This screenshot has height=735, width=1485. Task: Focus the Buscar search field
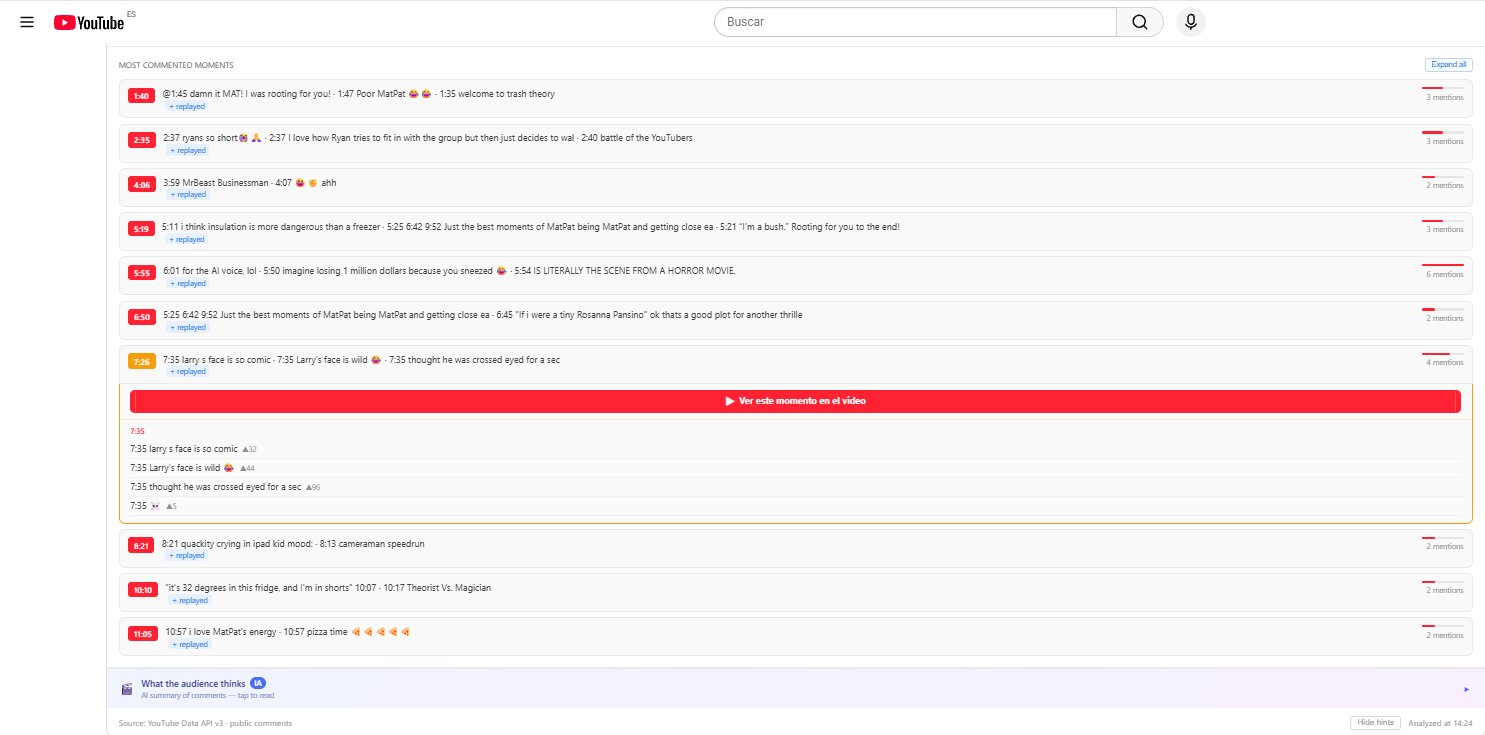point(915,22)
